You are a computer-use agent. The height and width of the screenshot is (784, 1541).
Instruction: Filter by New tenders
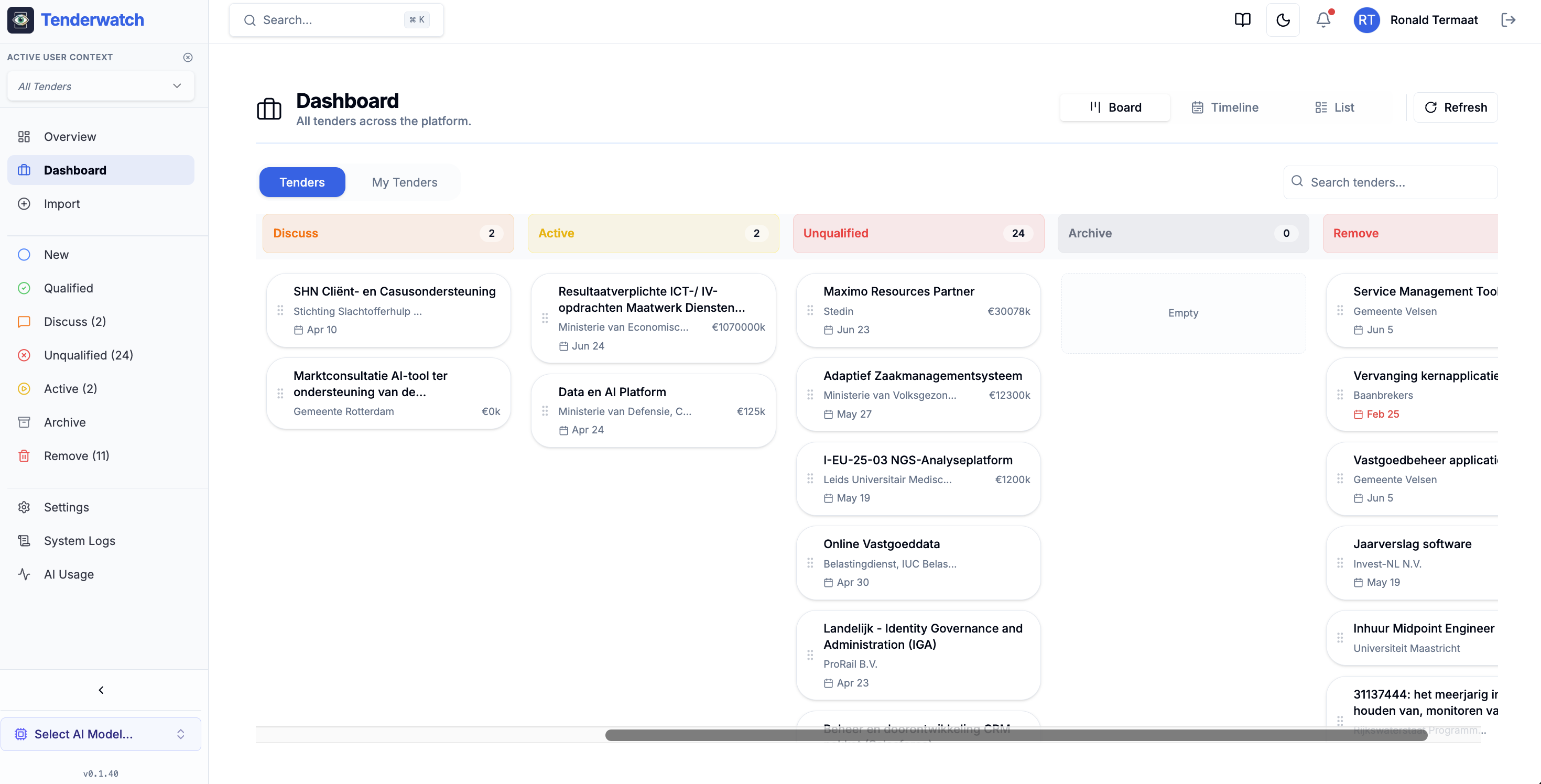pyautogui.click(x=101, y=254)
